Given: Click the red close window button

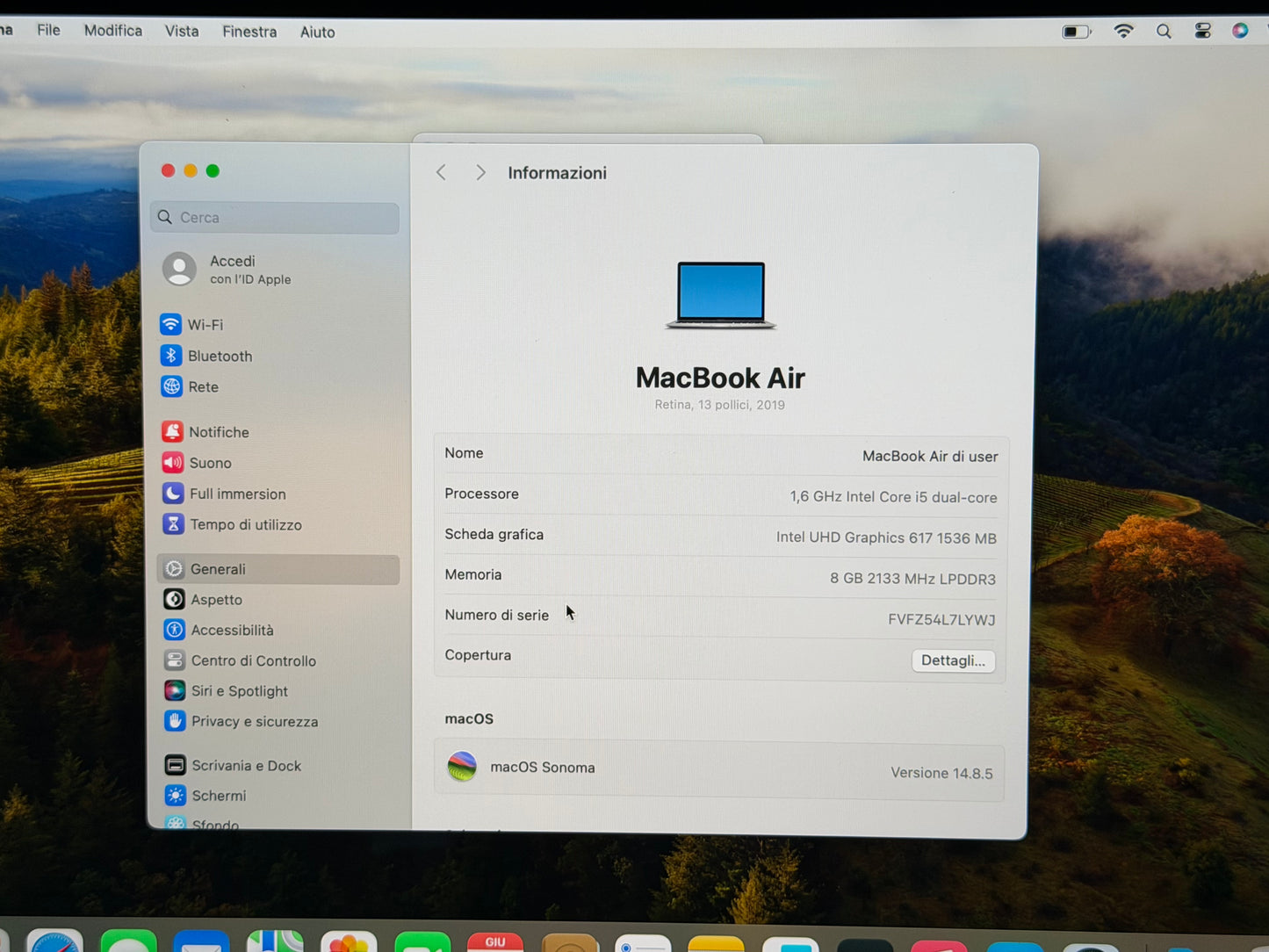Looking at the screenshot, I should tap(168, 170).
